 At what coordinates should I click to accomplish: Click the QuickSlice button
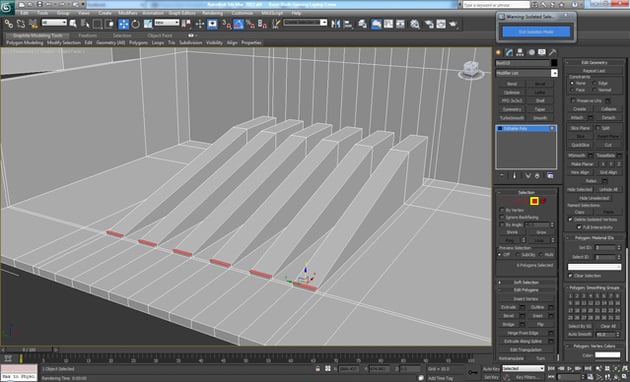click(x=580, y=145)
